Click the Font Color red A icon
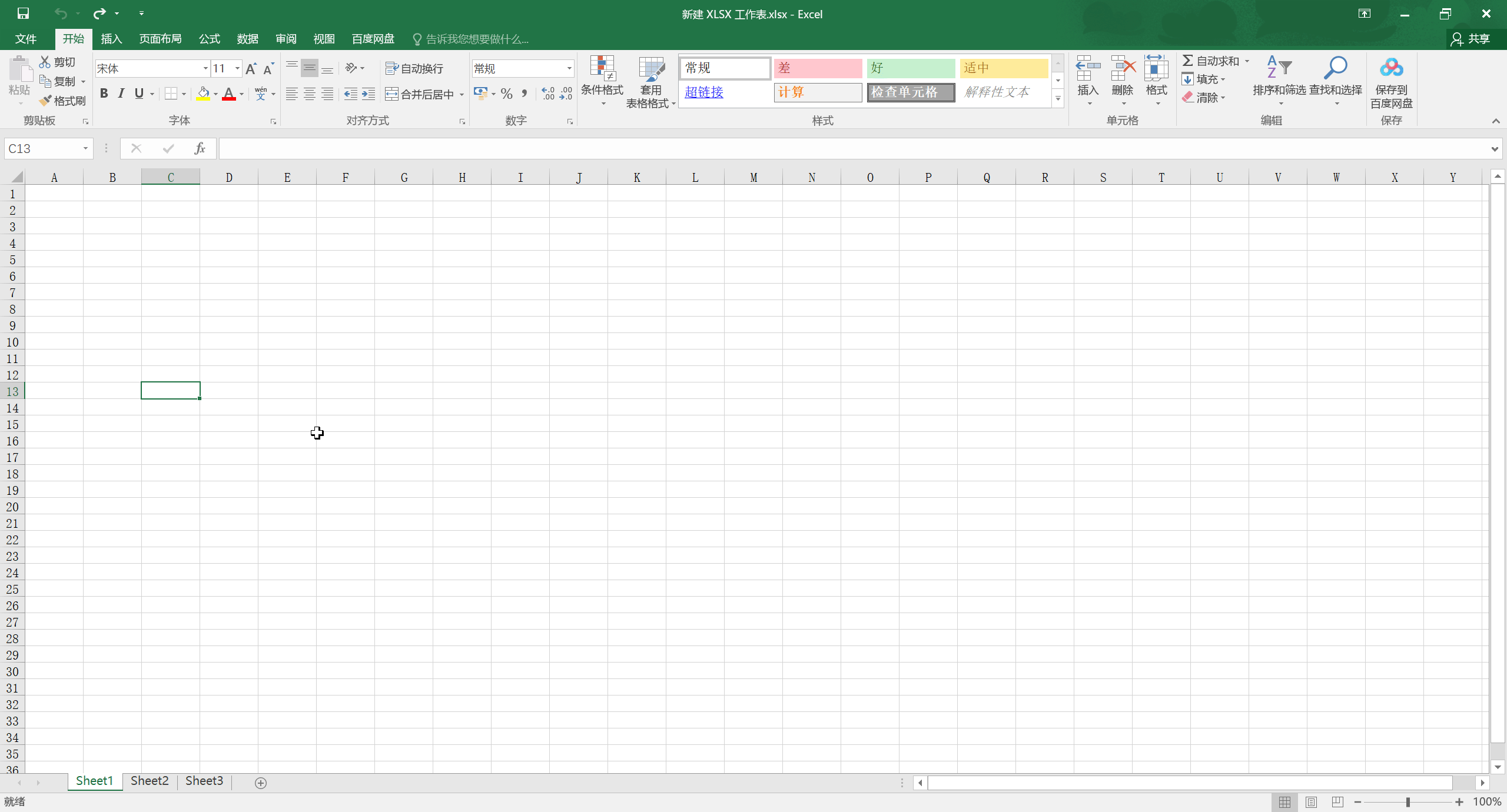Screen dimensions: 1507x812 pyautogui.click(x=229, y=94)
